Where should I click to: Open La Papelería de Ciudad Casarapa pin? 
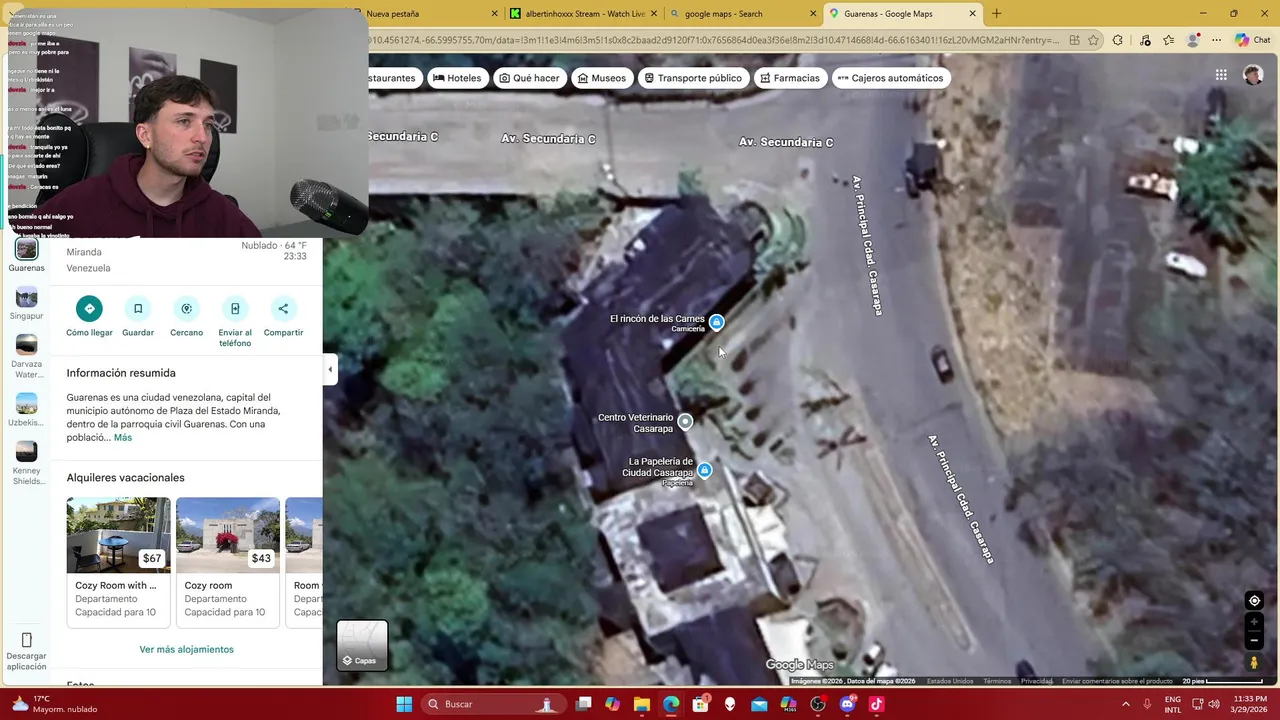(705, 470)
